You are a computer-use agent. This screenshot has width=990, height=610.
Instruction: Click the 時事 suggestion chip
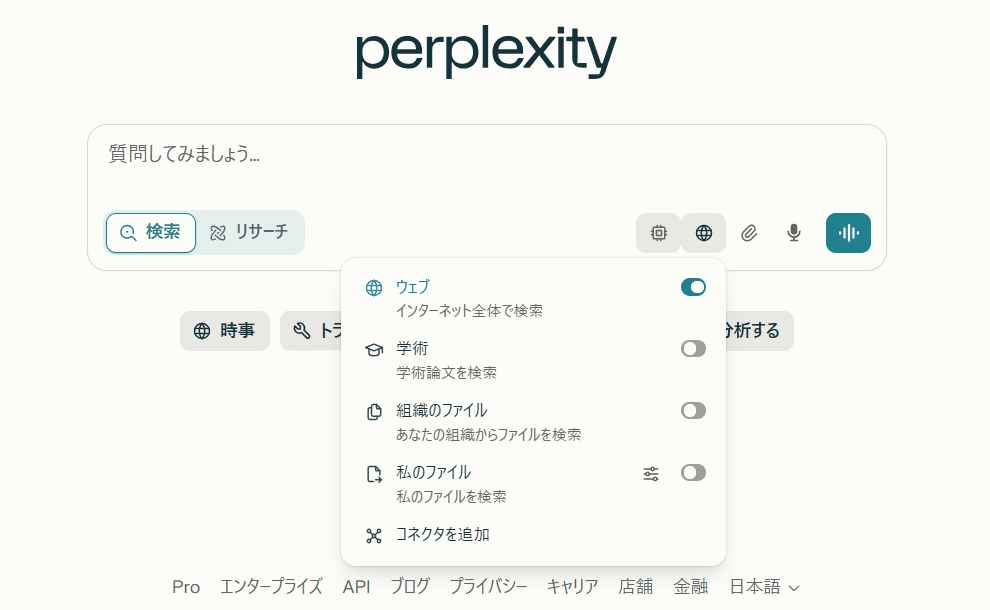pos(225,331)
